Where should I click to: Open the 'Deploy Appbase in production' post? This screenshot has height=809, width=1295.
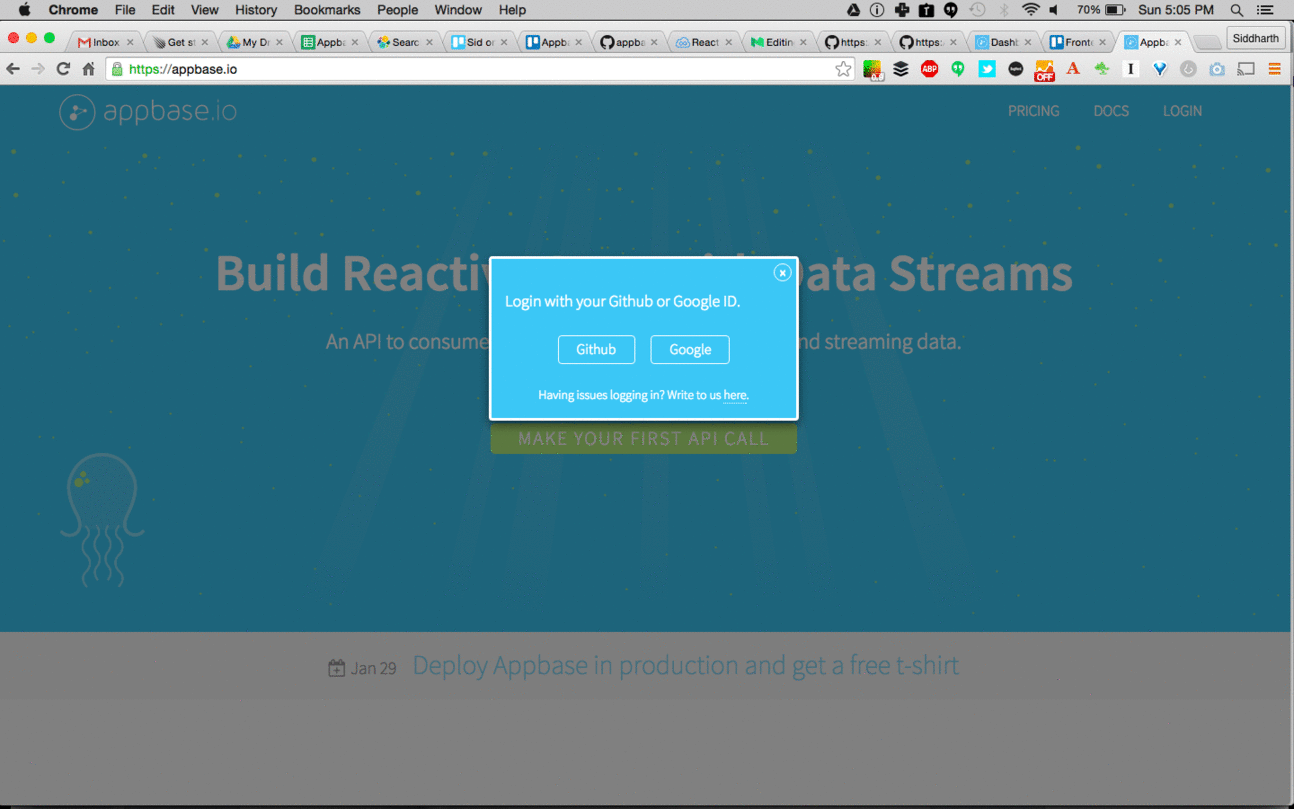point(686,665)
